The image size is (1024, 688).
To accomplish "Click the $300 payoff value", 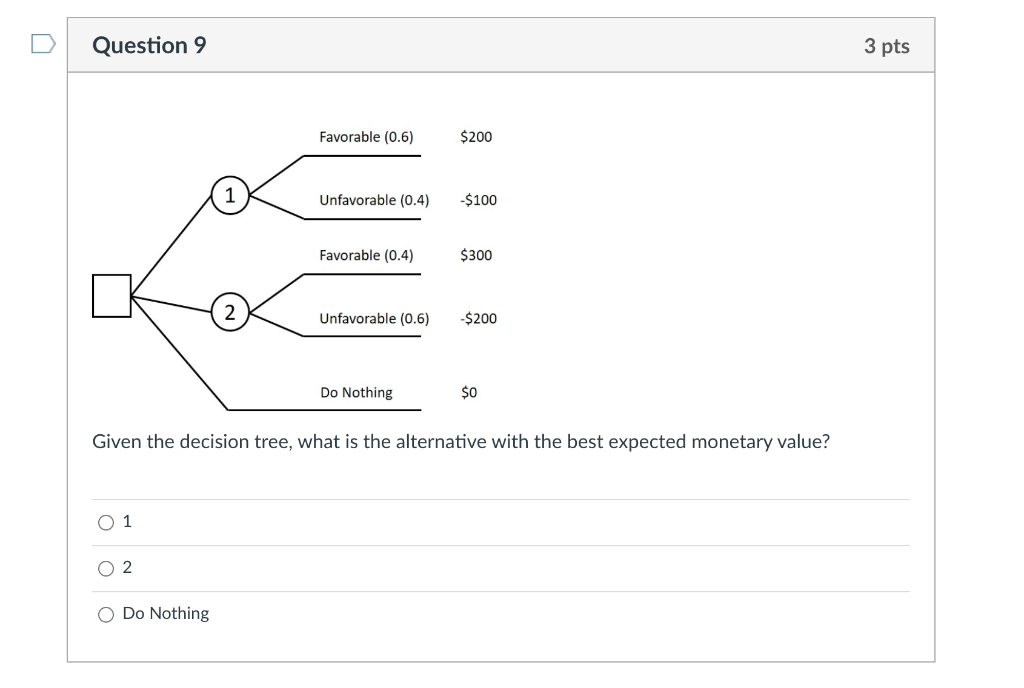I will (x=476, y=255).
